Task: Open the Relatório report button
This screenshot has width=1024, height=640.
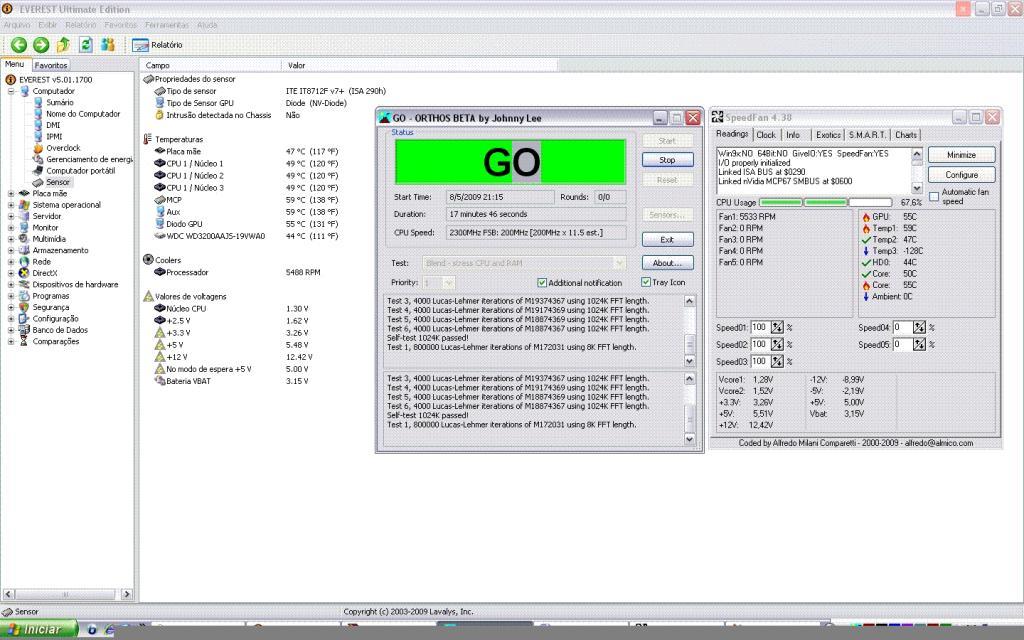Action: point(157,45)
